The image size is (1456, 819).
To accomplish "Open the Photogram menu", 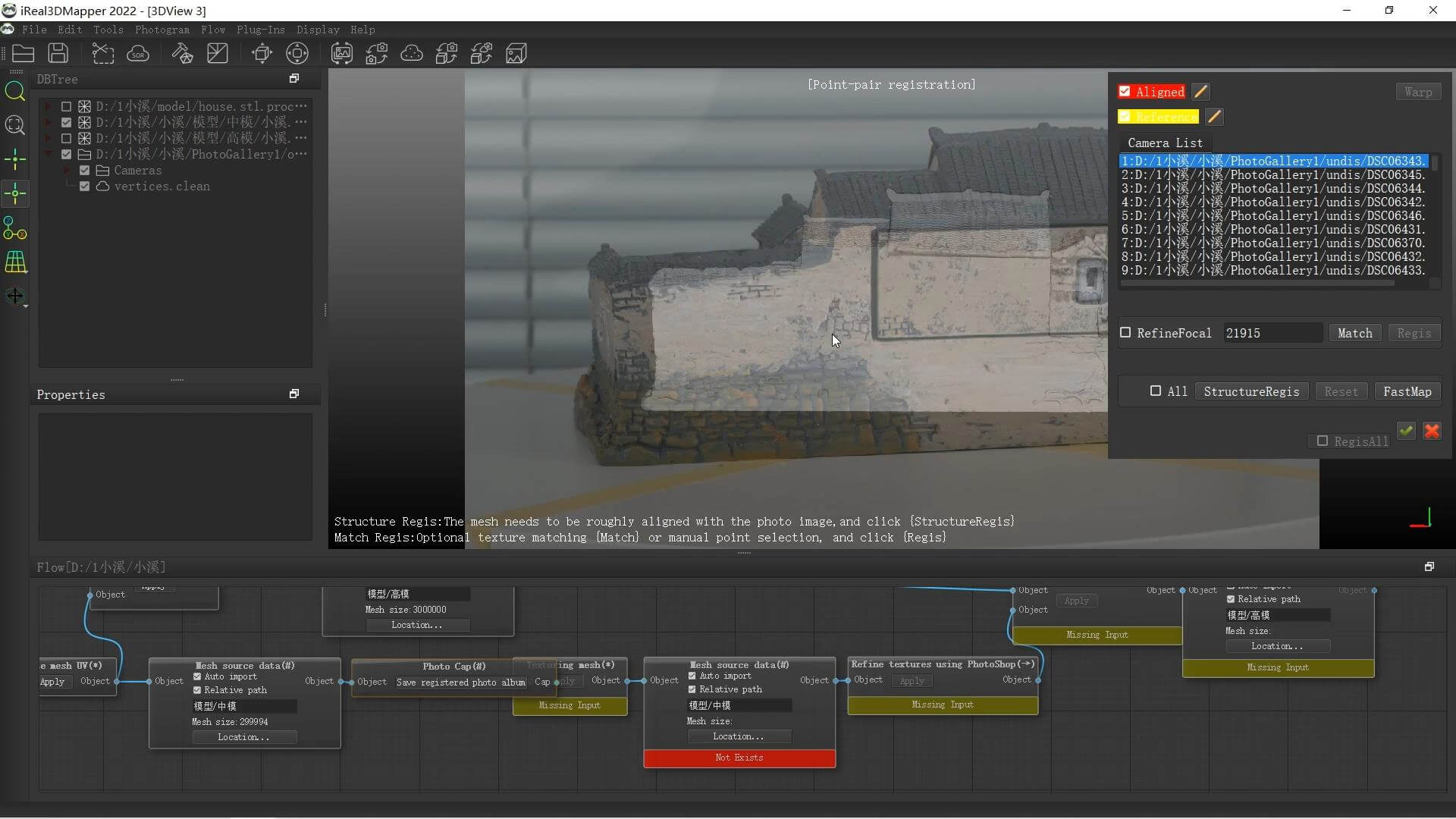I will pos(162,30).
